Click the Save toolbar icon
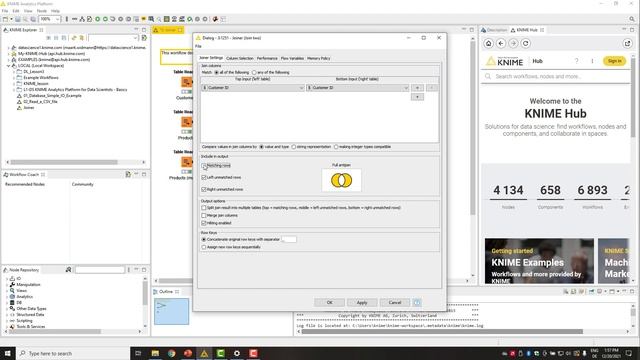Image resolution: width=640 pixels, height=360 pixels. 18,19
